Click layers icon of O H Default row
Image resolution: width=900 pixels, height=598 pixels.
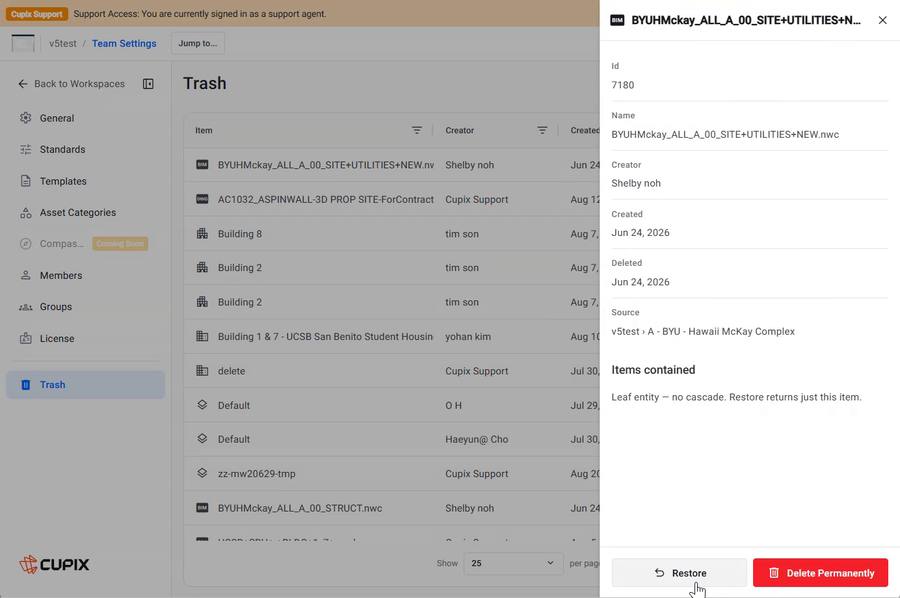[x=202, y=405]
